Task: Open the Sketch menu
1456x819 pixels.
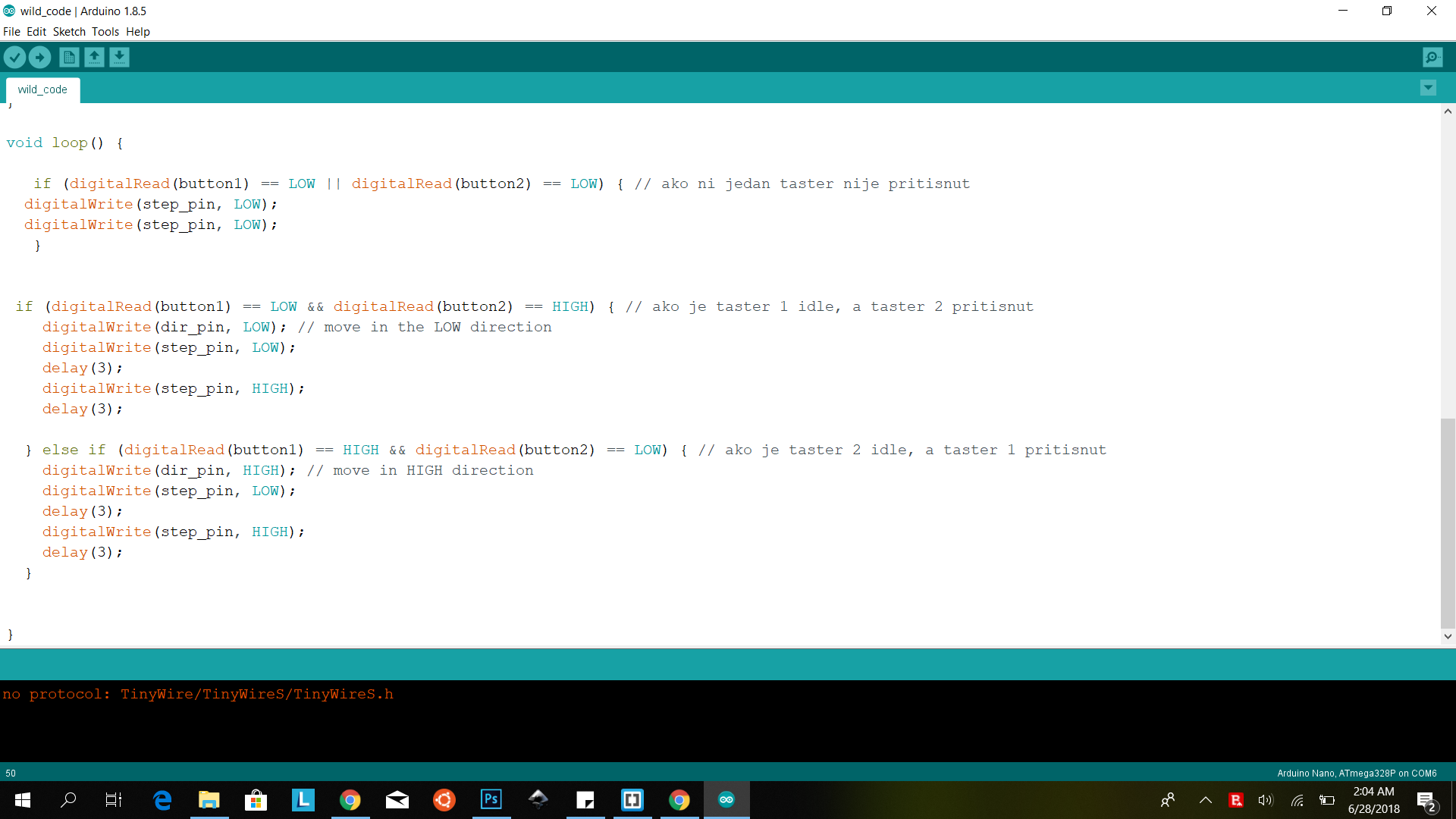Action: point(69,32)
